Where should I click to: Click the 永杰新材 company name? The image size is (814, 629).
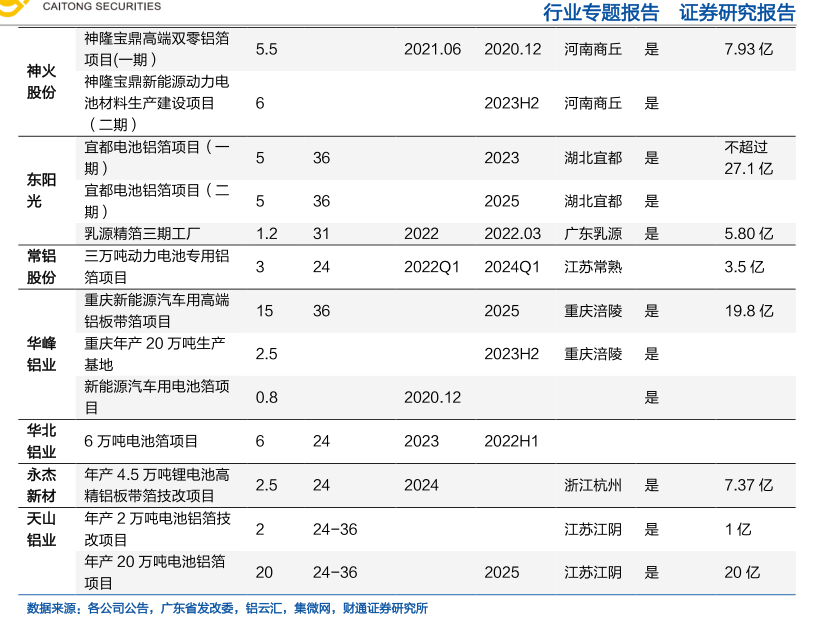[x=41, y=485]
